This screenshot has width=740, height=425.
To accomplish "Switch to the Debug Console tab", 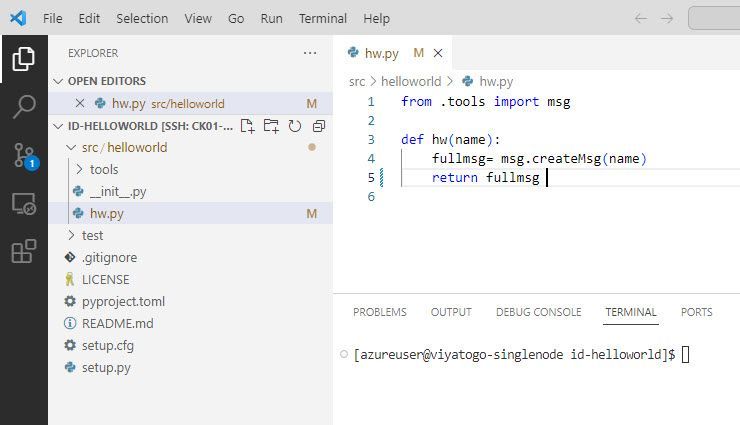I will (x=538, y=312).
